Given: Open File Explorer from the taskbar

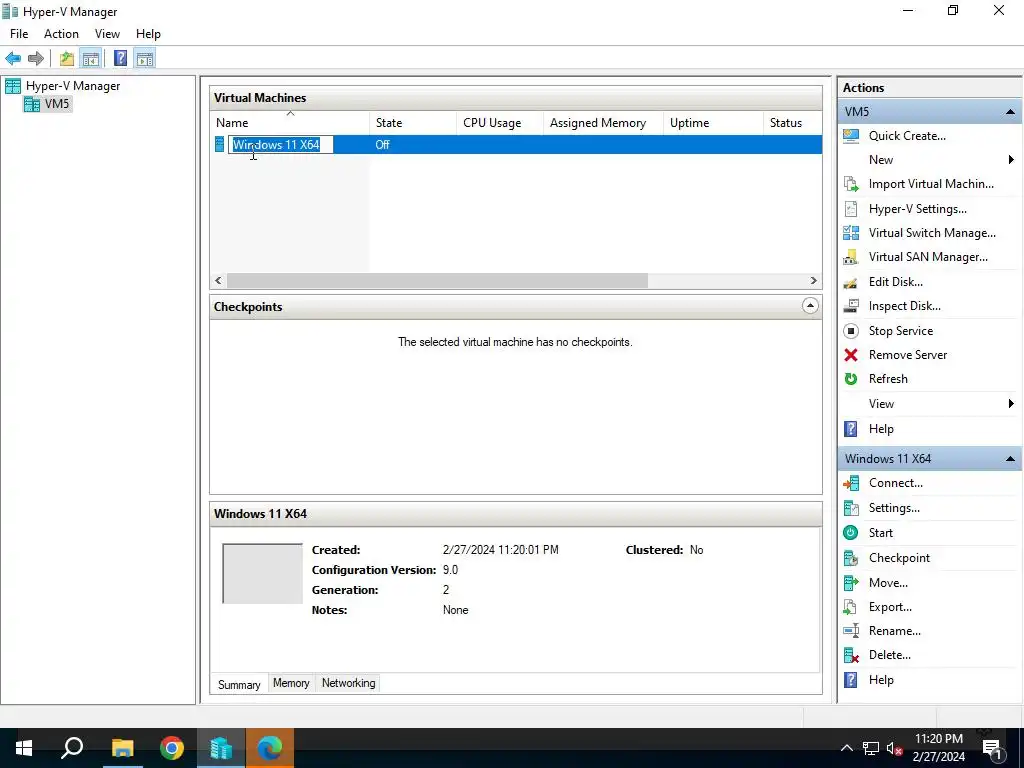Looking at the screenshot, I should [122, 748].
